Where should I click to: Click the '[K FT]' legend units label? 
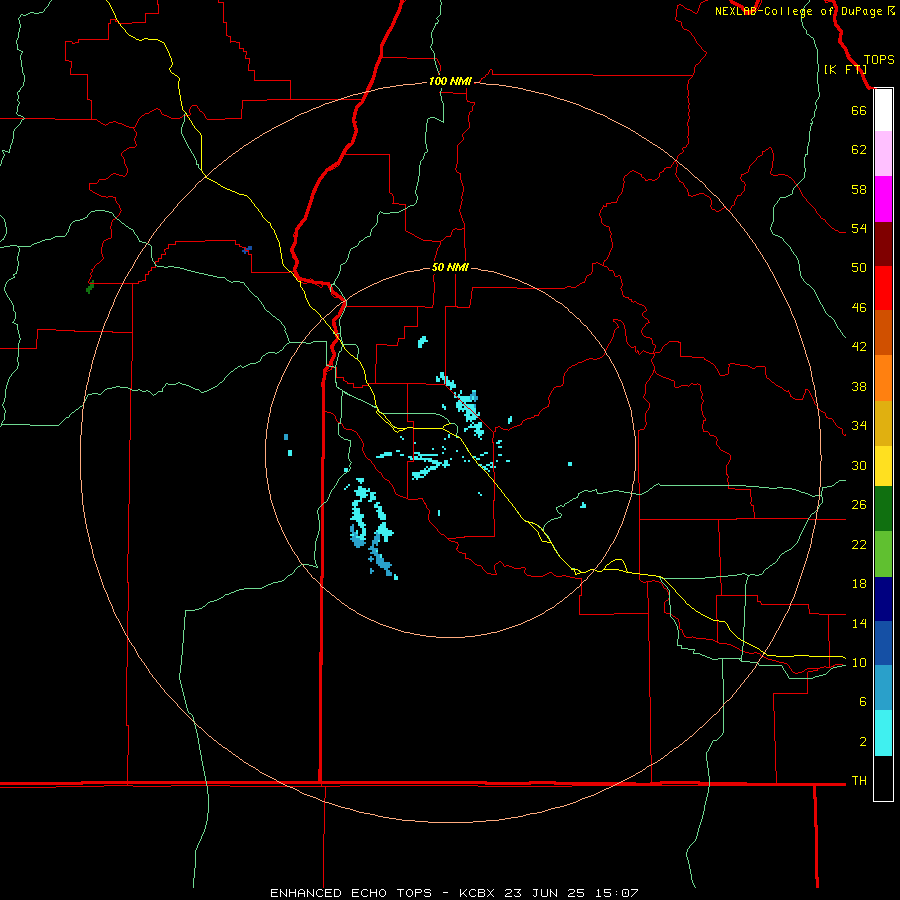click(x=844, y=69)
